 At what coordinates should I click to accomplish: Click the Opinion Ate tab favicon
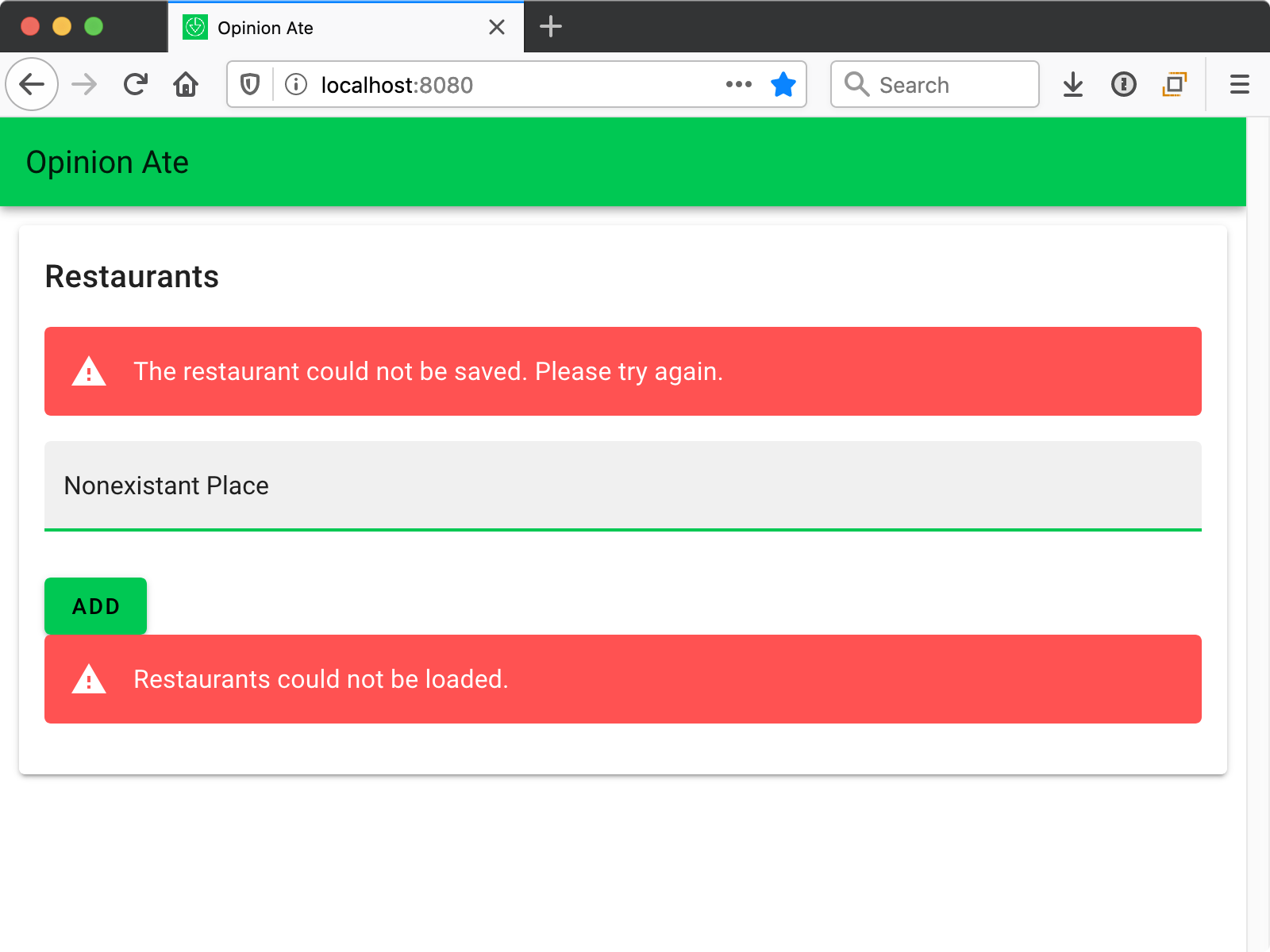point(195,27)
